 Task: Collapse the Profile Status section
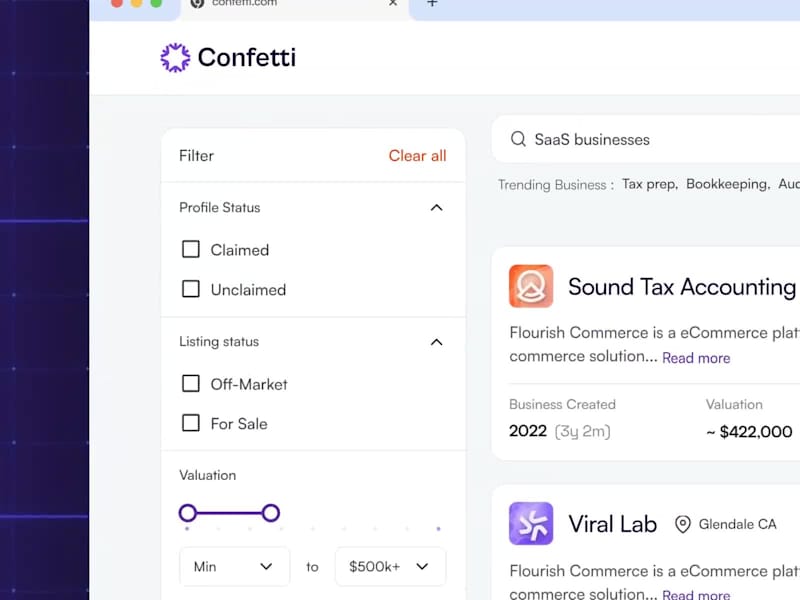click(x=436, y=207)
